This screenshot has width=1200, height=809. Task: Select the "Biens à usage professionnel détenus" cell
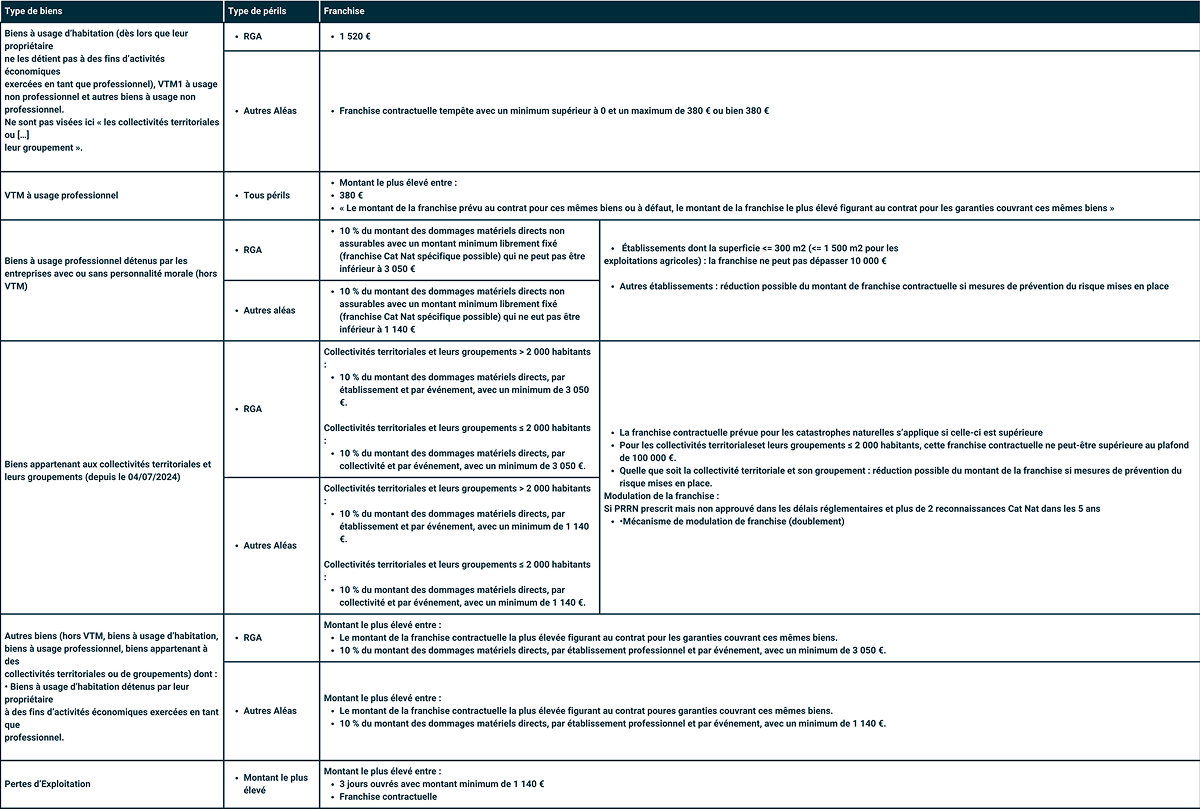pos(96,273)
